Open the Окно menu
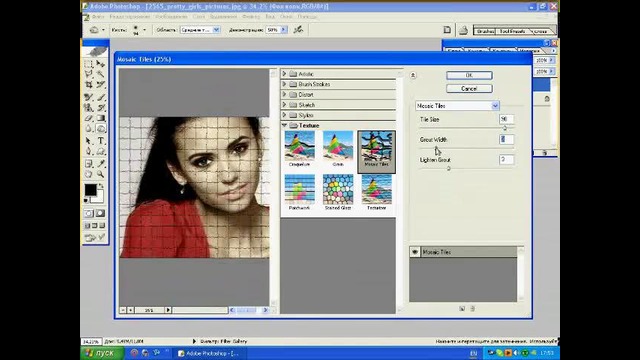Viewport: 640px width, 360px height. [286, 17]
